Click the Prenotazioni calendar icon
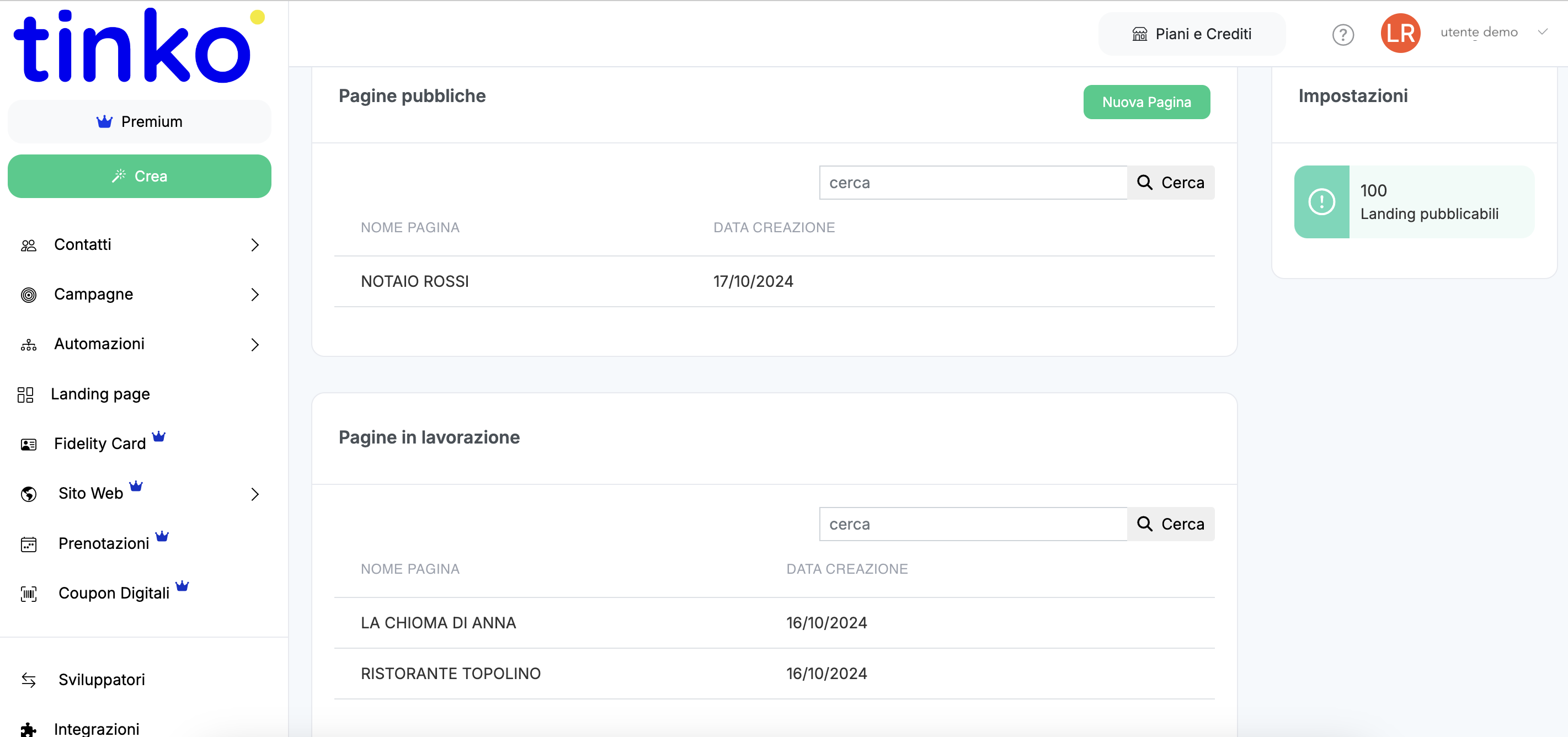1568x737 pixels. [x=29, y=544]
